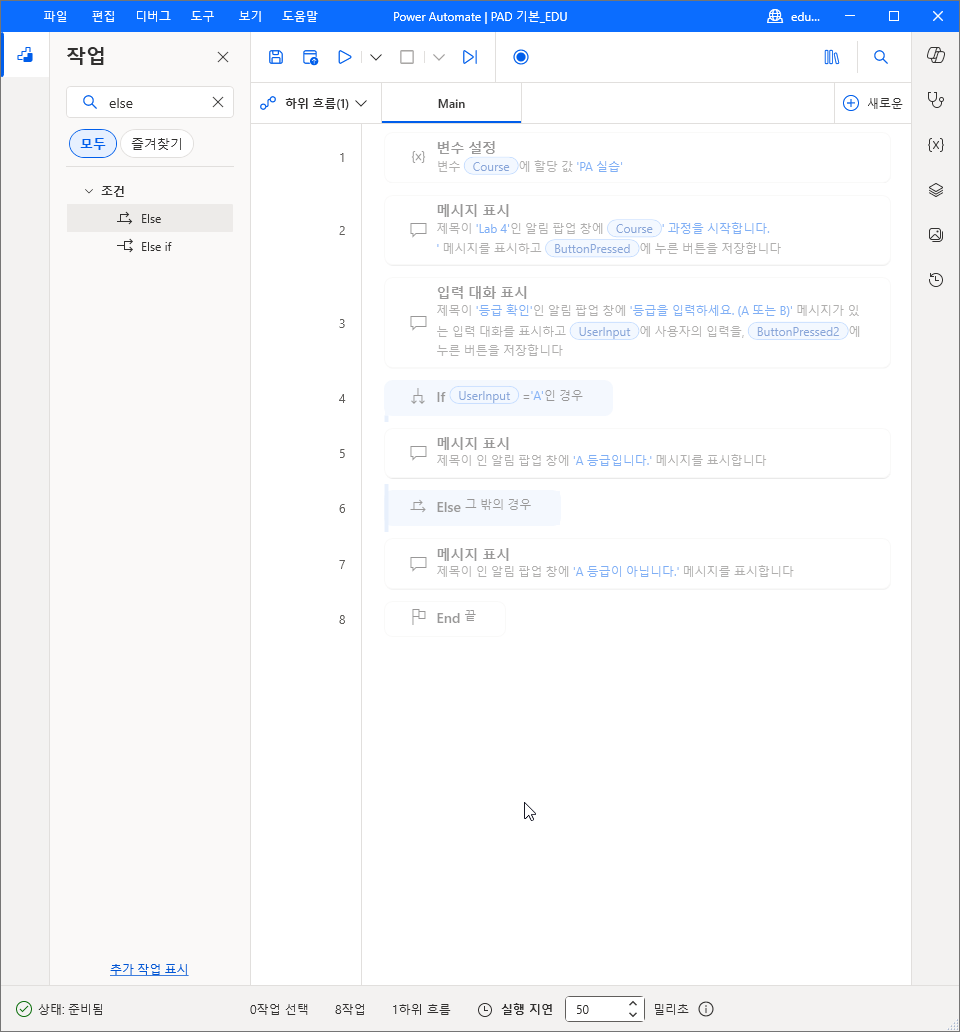Click the 8작업 status bar entry
Viewport: 960px width, 1032px height.
[349, 1009]
